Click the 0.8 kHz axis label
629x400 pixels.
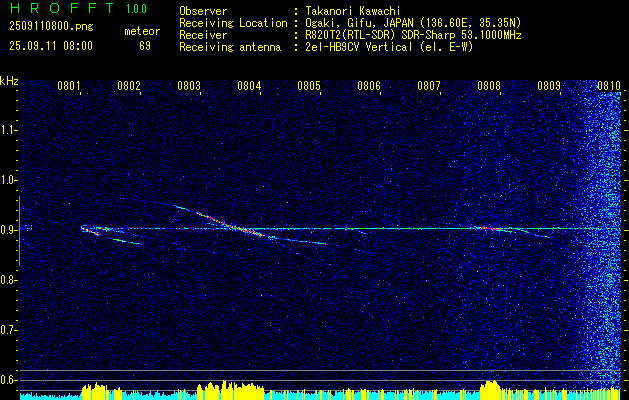click(8, 280)
